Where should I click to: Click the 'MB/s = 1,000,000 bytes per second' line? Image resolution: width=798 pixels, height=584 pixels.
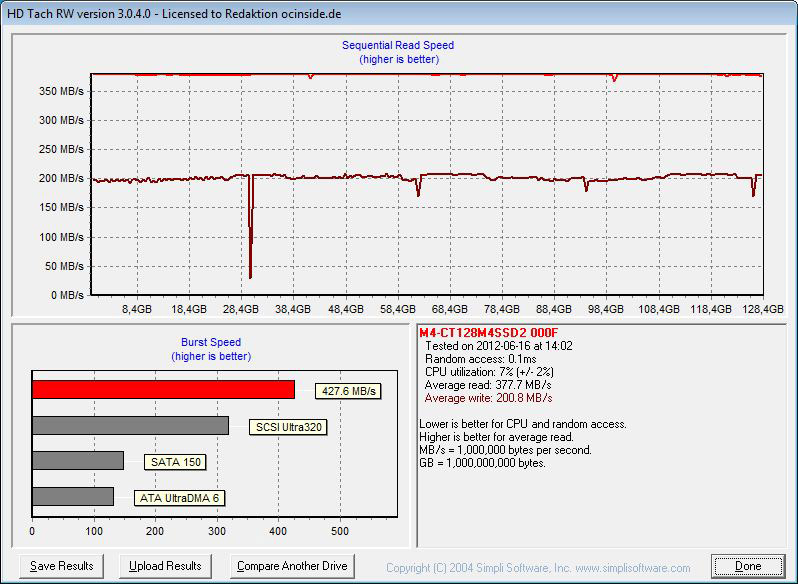[x=505, y=450]
